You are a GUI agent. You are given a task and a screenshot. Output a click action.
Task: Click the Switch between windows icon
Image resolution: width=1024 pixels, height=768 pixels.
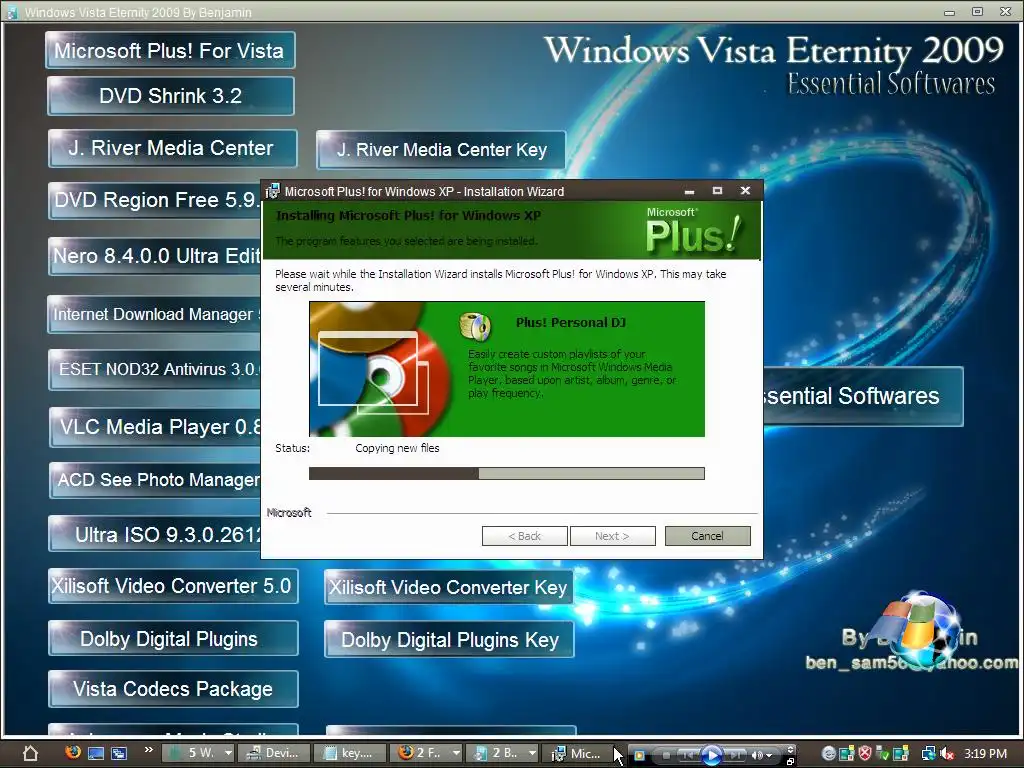point(119,753)
